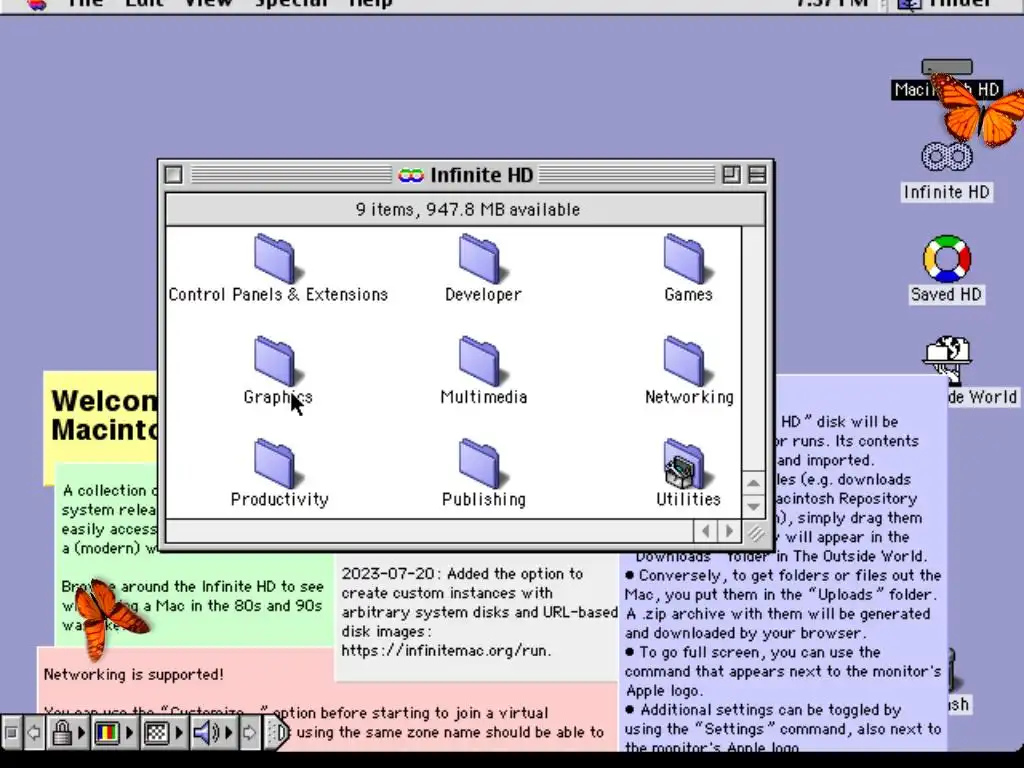Click the Infinite HD window zoom box
Image resolution: width=1024 pixels, height=768 pixels.
pyautogui.click(x=731, y=175)
